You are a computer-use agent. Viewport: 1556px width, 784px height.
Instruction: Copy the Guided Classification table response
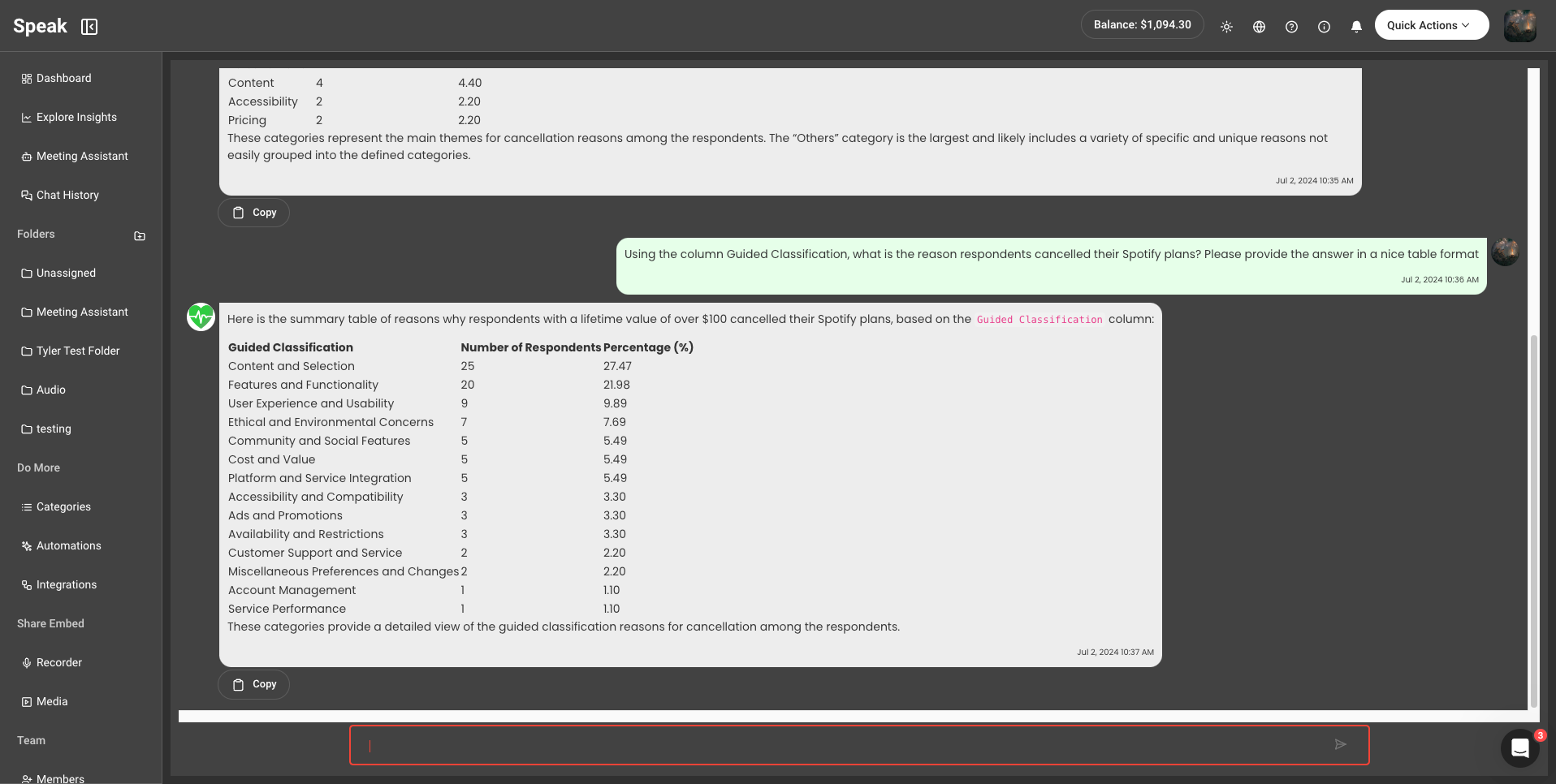point(254,684)
